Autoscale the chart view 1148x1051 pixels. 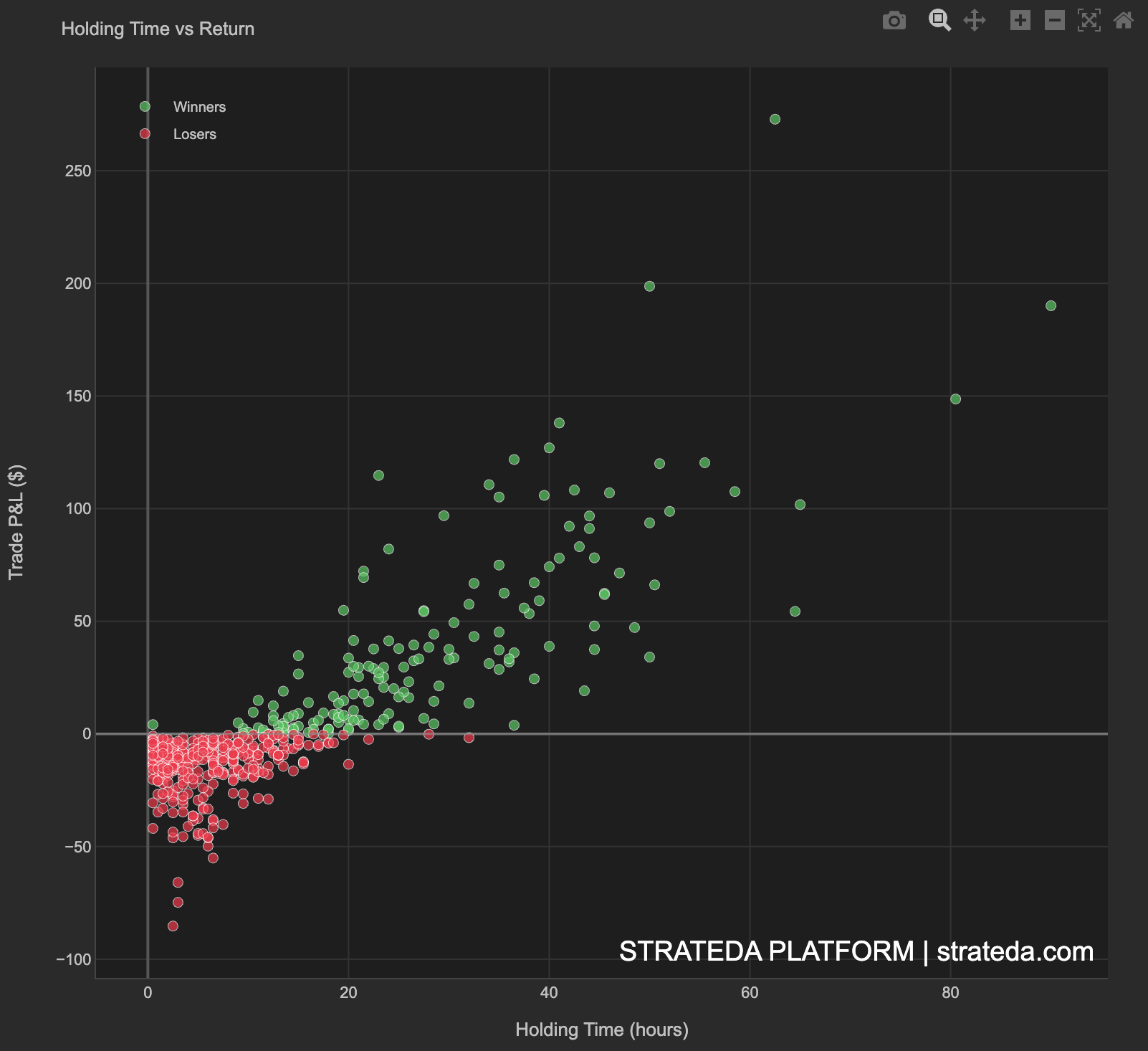point(1089,21)
